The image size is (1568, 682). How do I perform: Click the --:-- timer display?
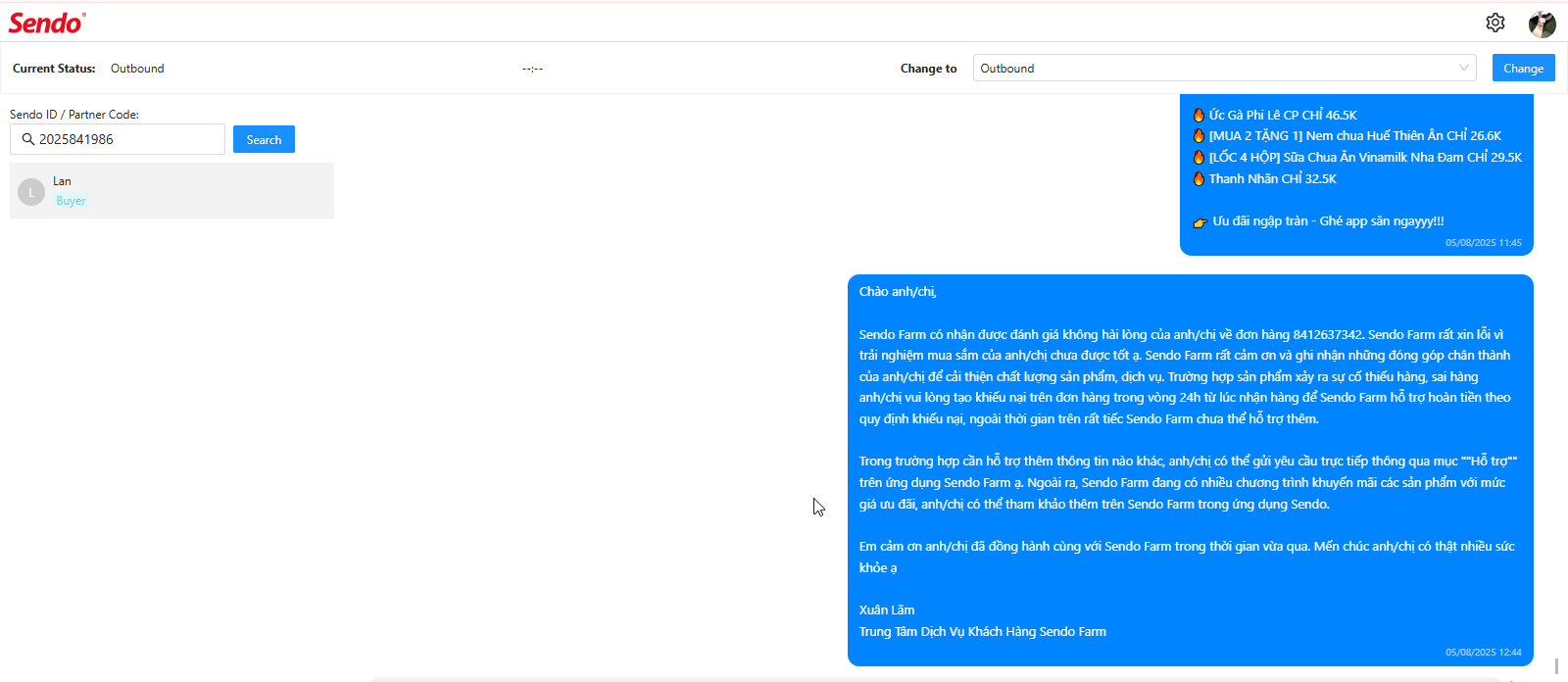tap(532, 69)
